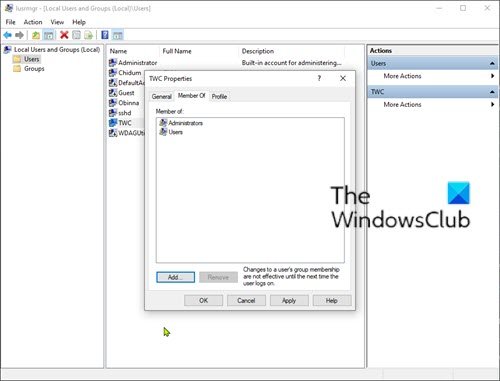The width and height of the screenshot is (500, 381).
Task: Click the Local Users and Groups root icon
Action: [7, 50]
